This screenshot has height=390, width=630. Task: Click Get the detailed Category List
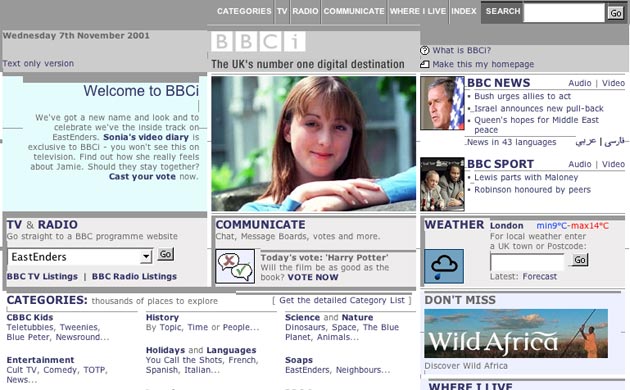[x=342, y=300]
